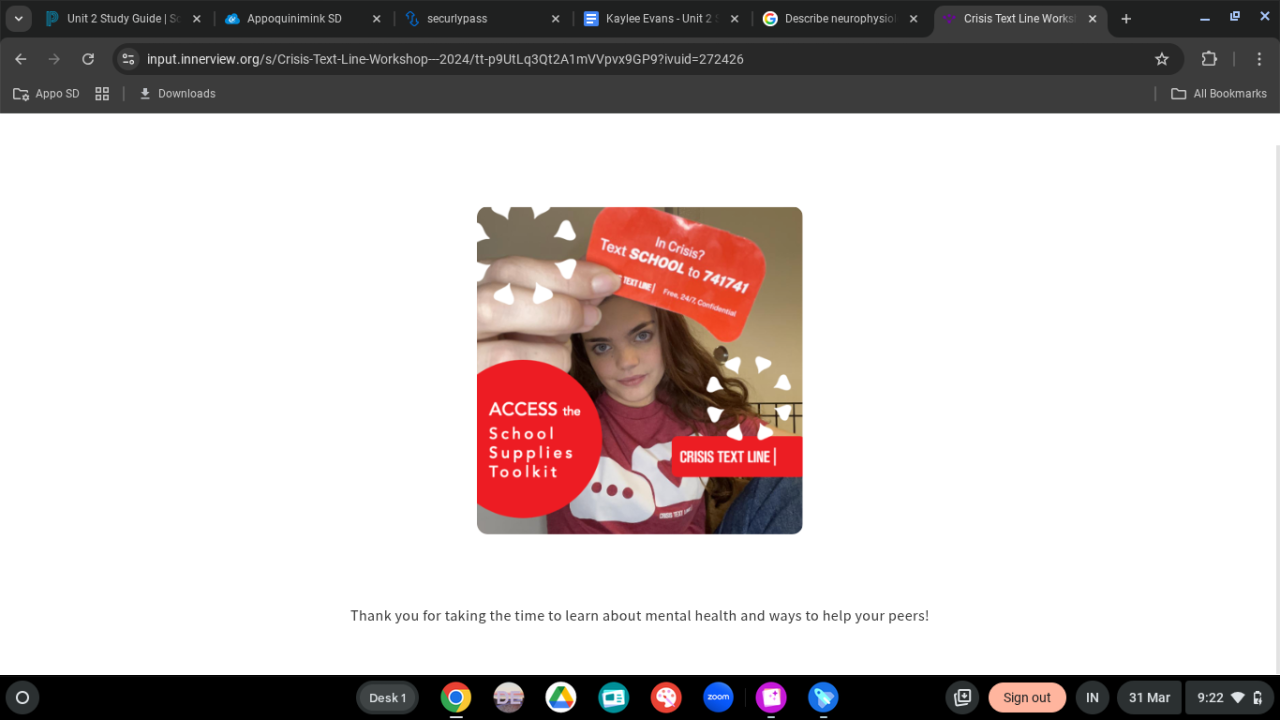The image size is (1280, 720).
Task: Close the securlypass tab
Action: (555, 19)
